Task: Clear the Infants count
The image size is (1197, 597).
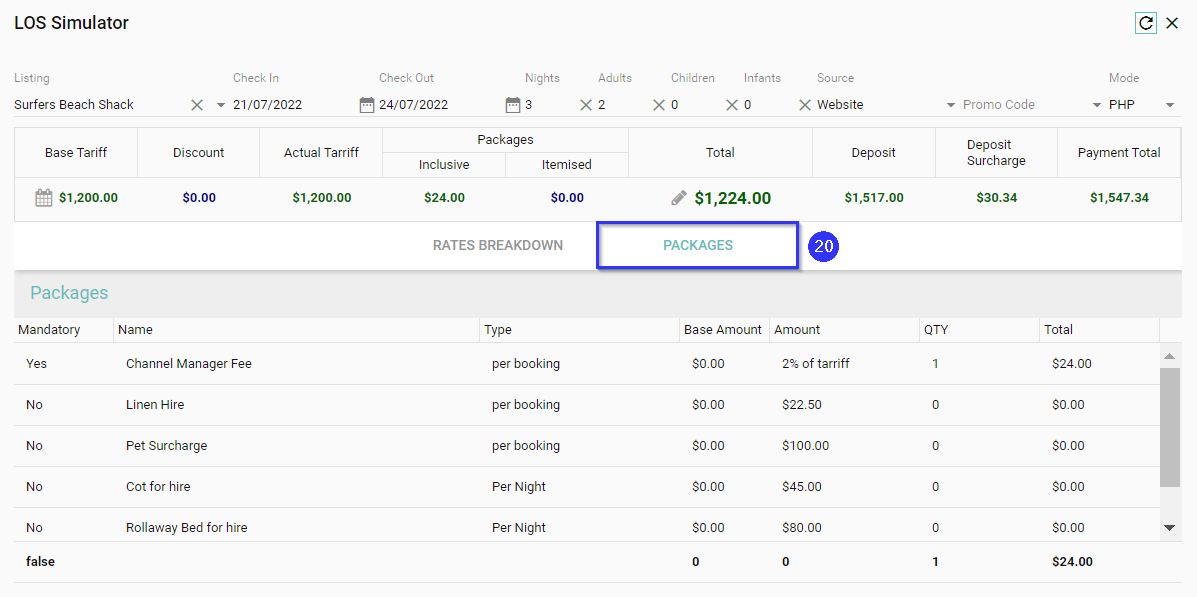Action: point(805,105)
